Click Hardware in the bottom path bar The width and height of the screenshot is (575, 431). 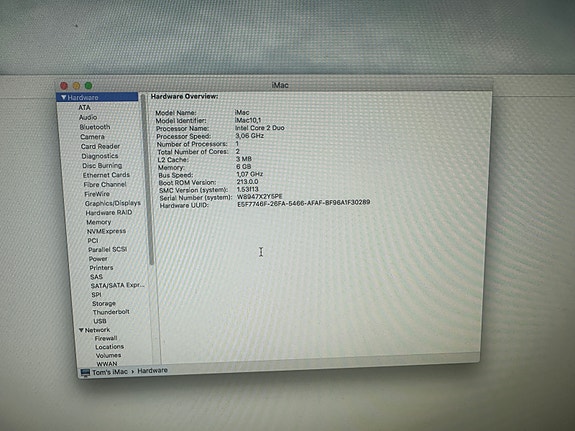[152, 370]
